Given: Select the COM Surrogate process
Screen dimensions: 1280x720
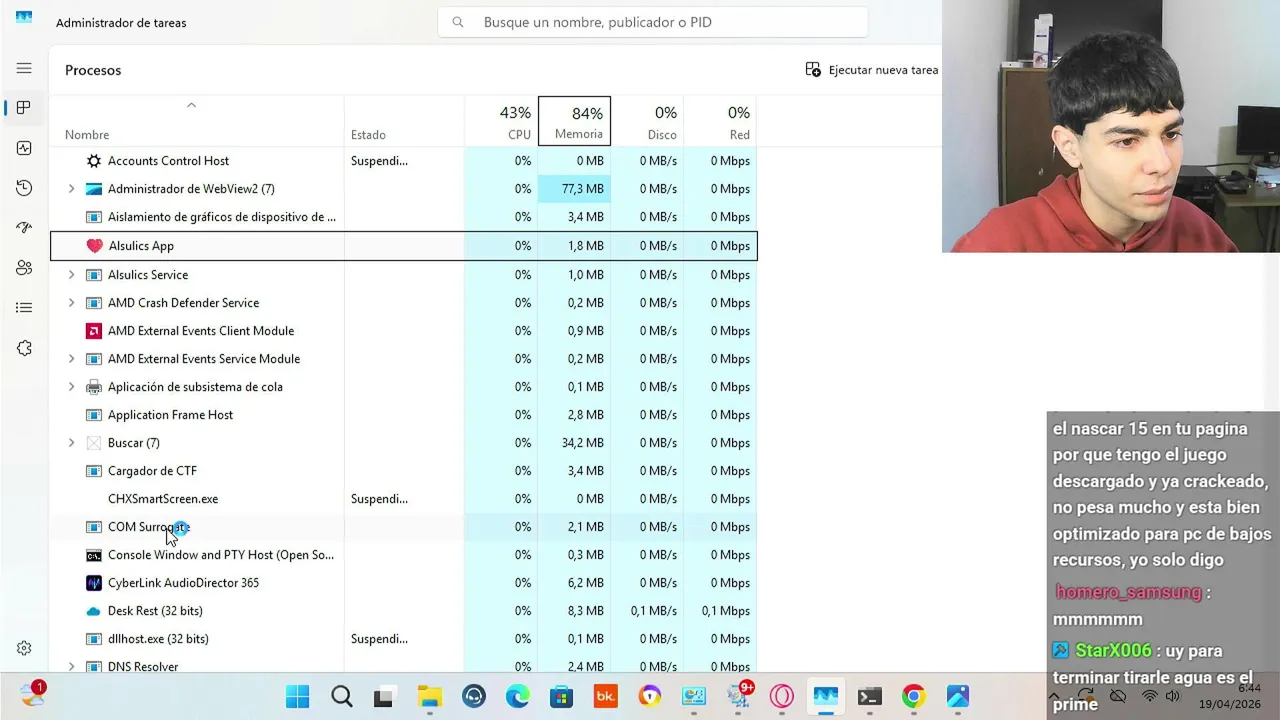Looking at the screenshot, I should point(403,527).
